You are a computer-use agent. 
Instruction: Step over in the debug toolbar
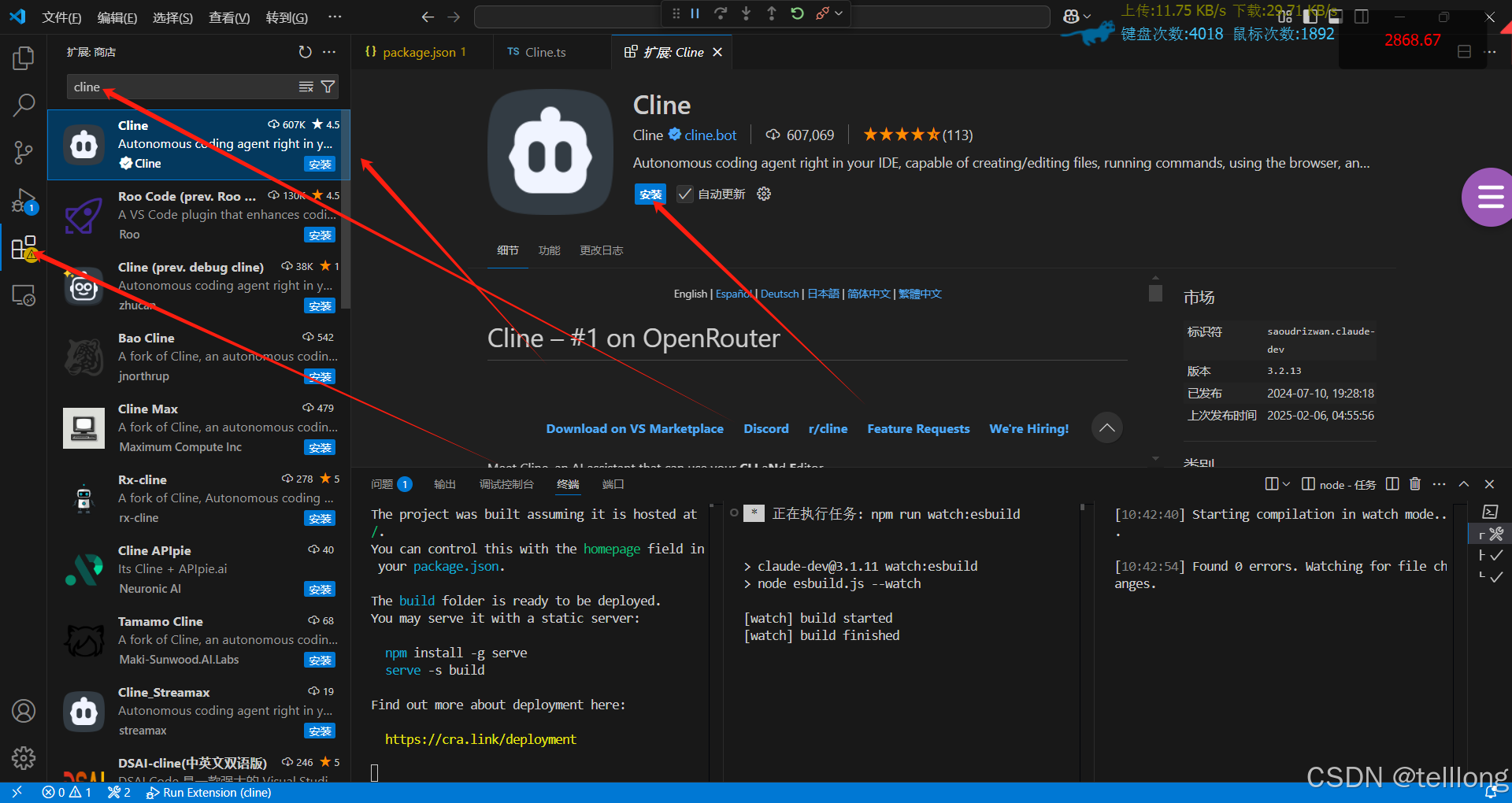point(721,13)
